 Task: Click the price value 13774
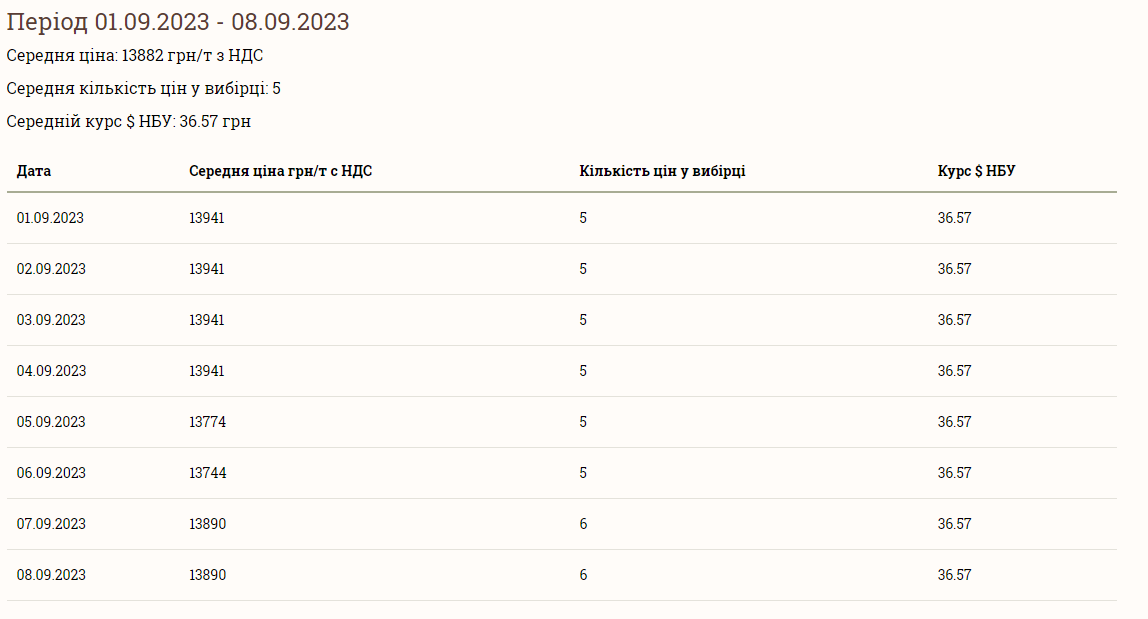pyautogui.click(x=207, y=422)
